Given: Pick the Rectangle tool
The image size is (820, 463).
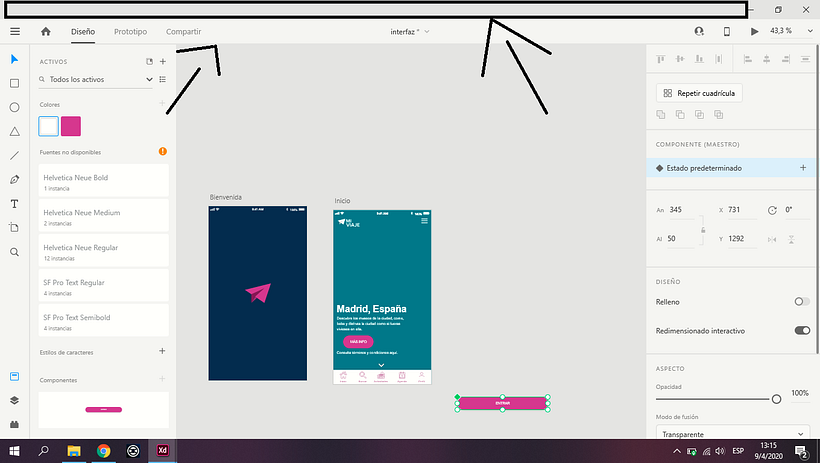Looking at the screenshot, I should point(15,83).
